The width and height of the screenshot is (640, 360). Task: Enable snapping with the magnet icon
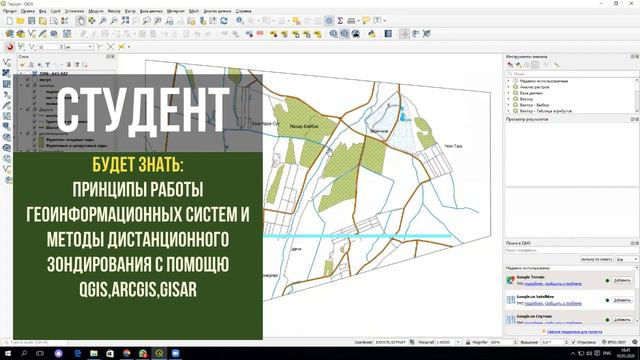pos(10,47)
